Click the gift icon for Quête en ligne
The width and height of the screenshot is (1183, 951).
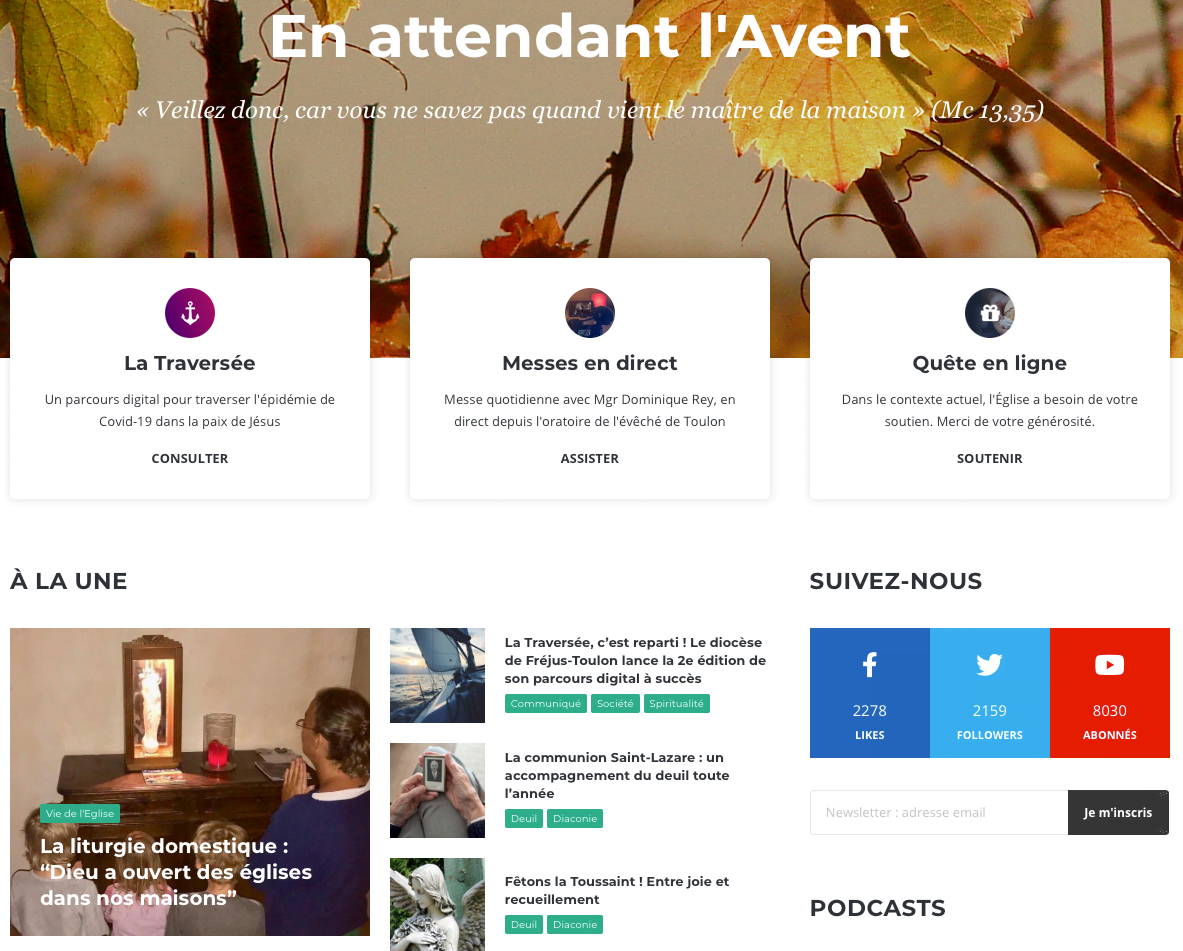coord(989,312)
